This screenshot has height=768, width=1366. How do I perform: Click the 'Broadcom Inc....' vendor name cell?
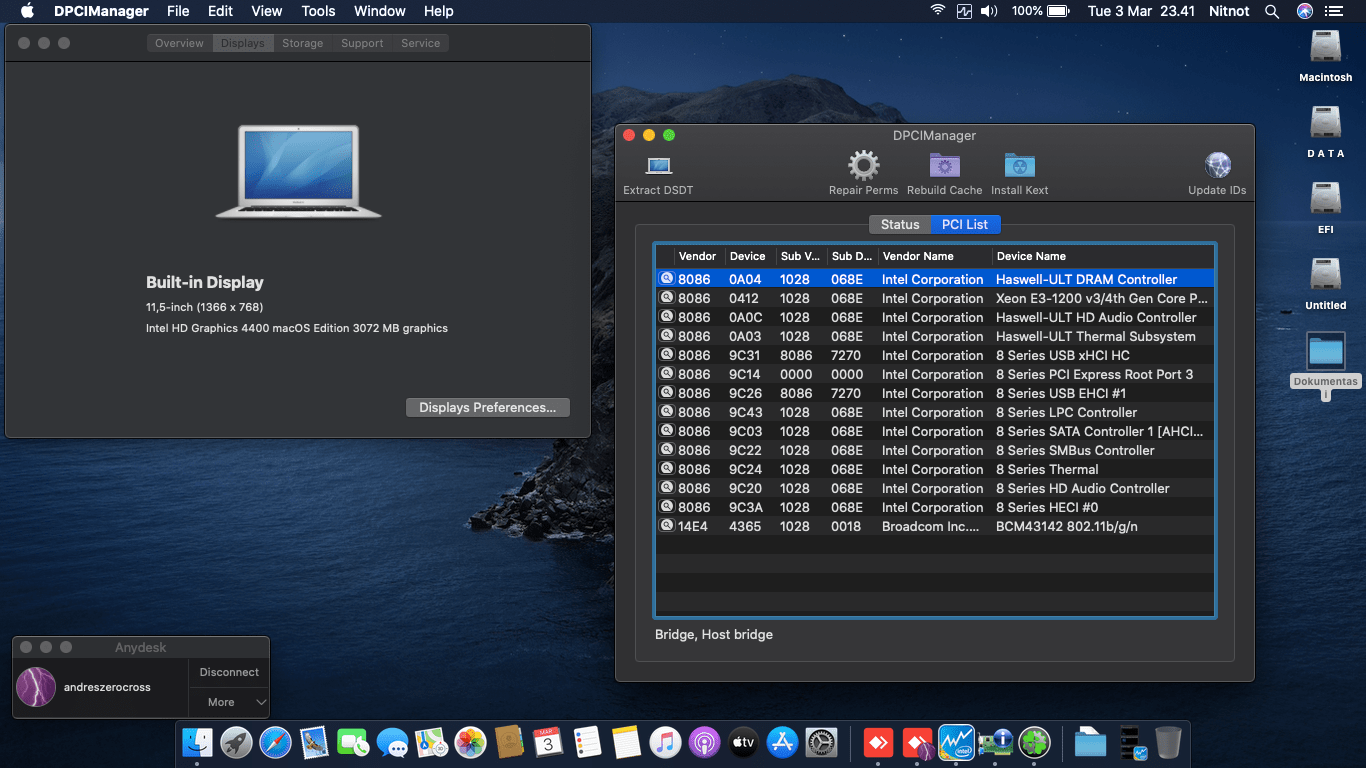click(931, 526)
